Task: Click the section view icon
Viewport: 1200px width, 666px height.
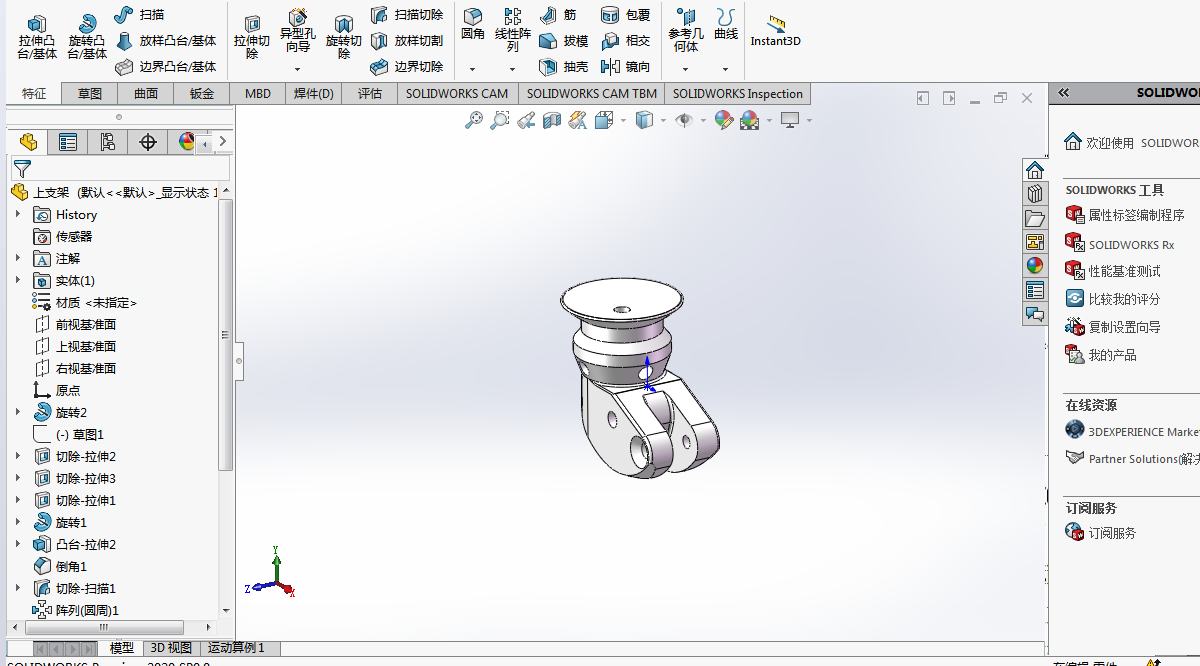Action: pos(552,120)
